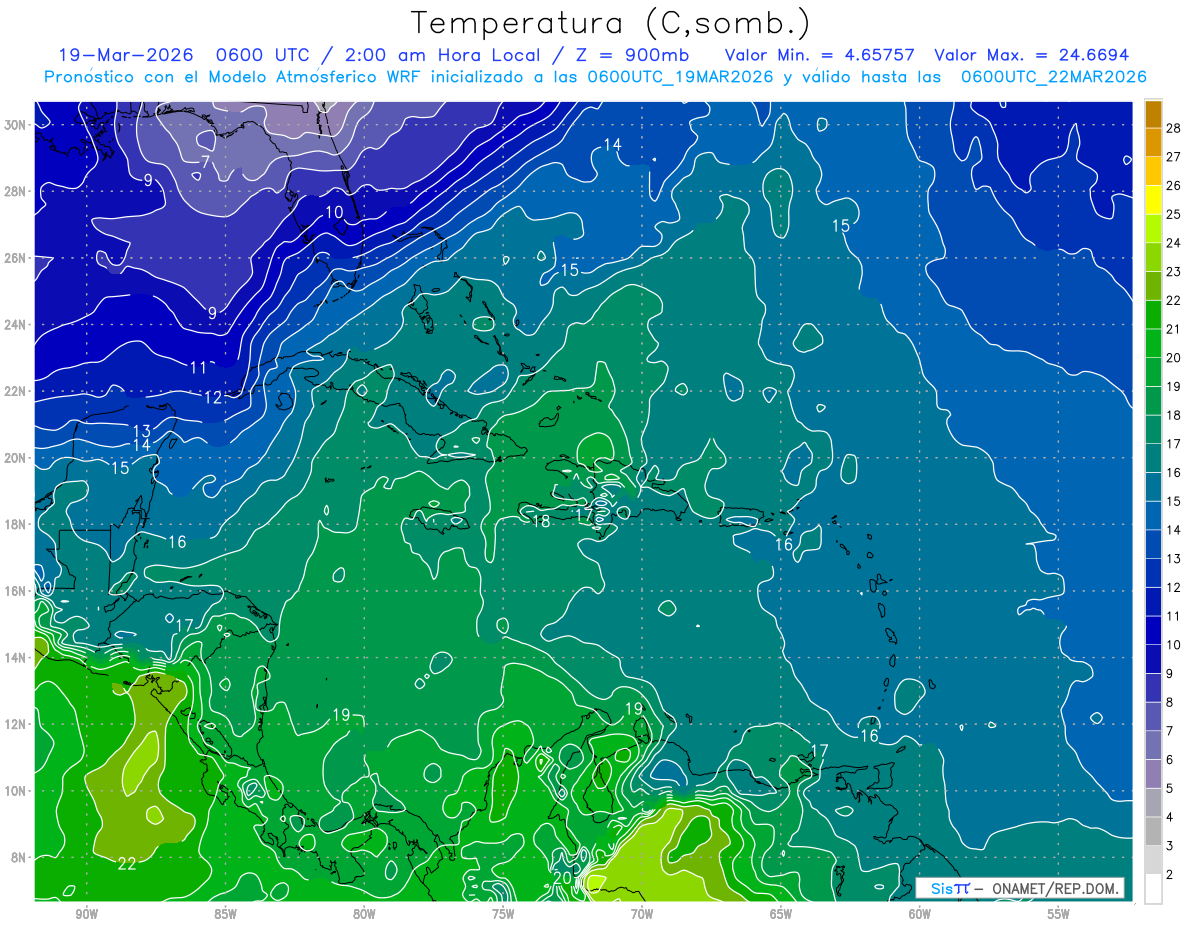Click the 0600UTC_22MAR2026 valid time text
1200x927 pixels.
[x=1053, y=77]
